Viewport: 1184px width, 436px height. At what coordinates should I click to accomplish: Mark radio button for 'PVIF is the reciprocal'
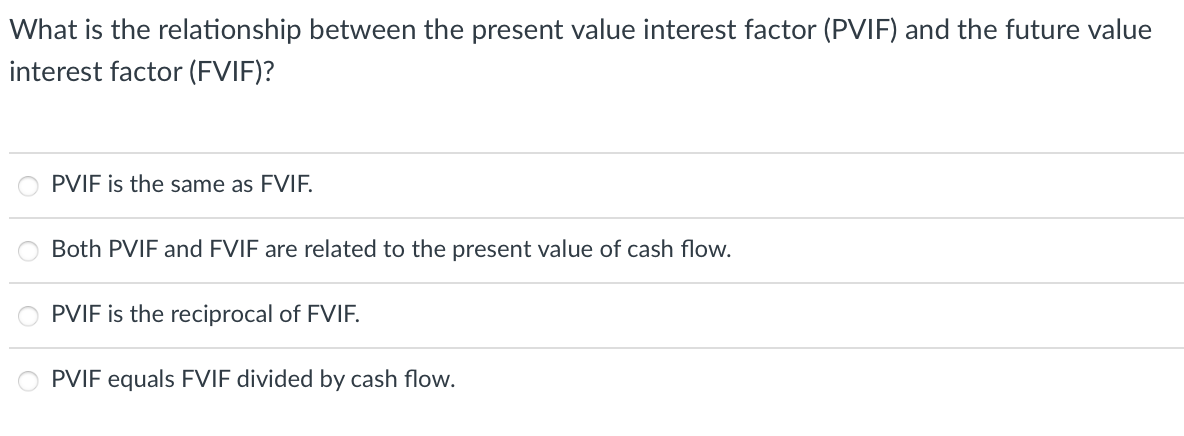29,316
